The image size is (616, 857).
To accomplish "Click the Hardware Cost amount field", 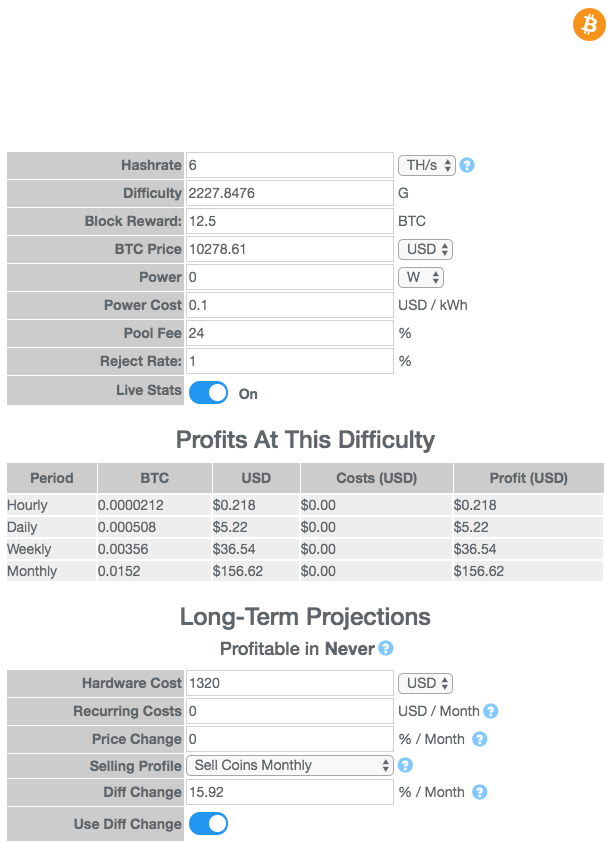I will coord(290,684).
